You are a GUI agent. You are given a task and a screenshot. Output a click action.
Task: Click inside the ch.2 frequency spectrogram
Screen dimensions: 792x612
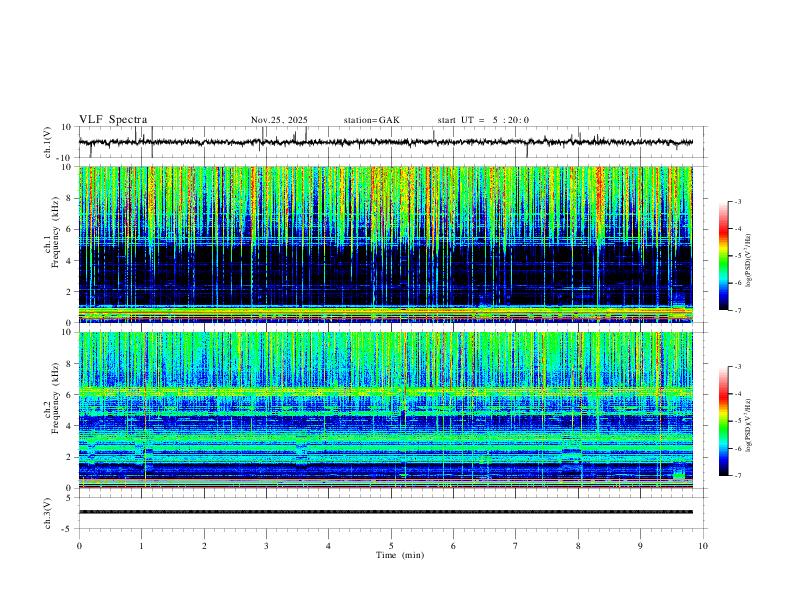point(386,410)
